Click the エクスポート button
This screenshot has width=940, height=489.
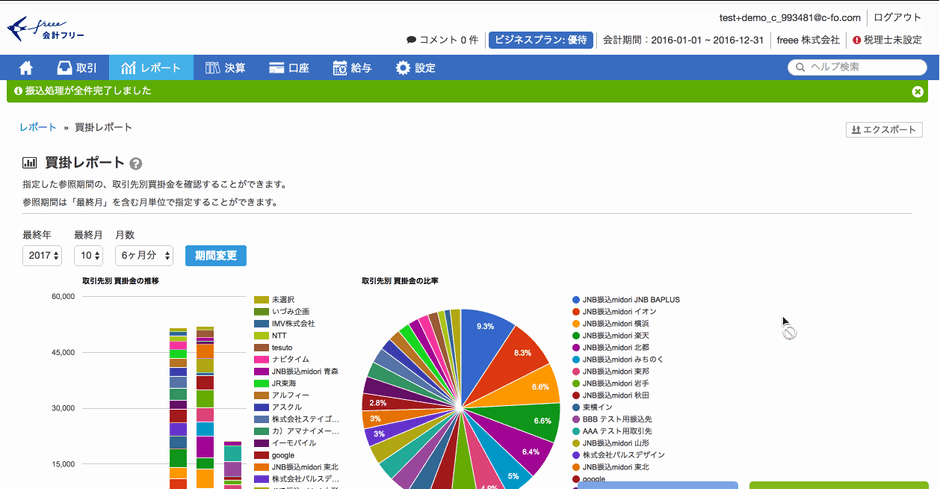tap(883, 130)
